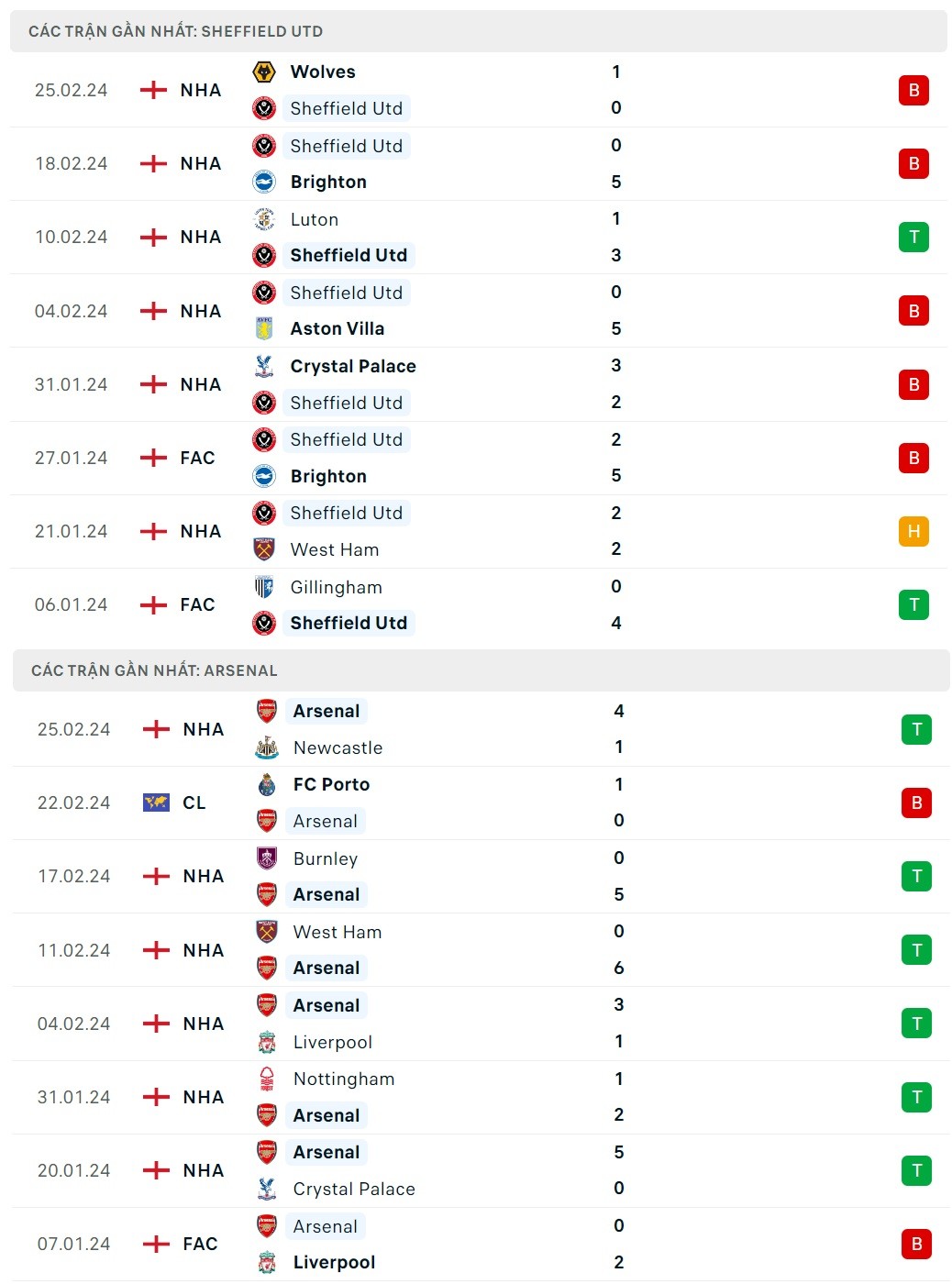952x1284 pixels.
Task: Click the orange draw badge for West Ham match
Action: coord(913,531)
